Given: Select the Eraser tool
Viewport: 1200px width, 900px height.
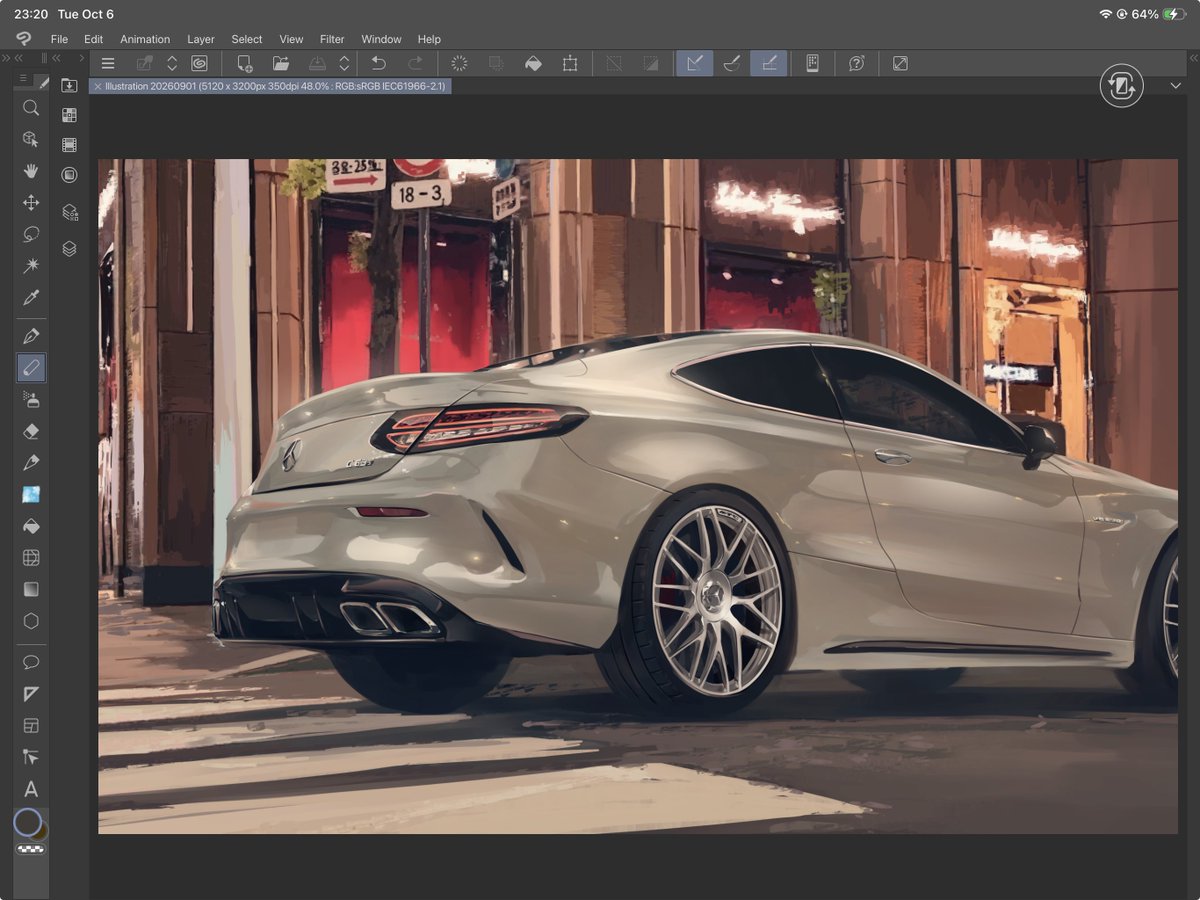Looking at the screenshot, I should (x=31, y=431).
